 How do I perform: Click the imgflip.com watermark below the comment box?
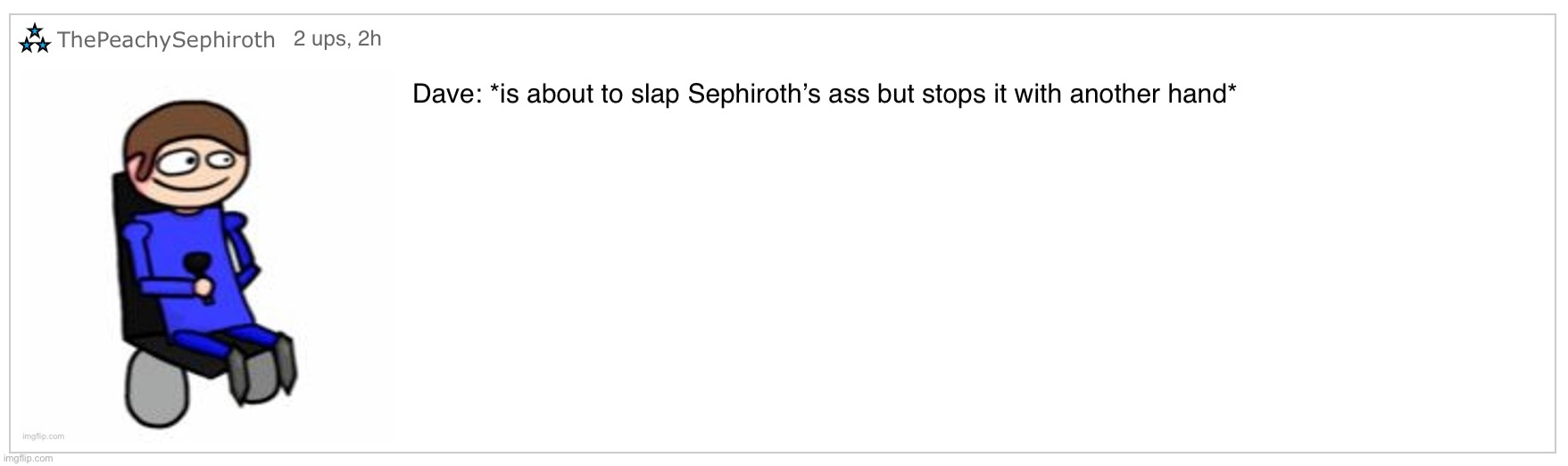point(27,459)
